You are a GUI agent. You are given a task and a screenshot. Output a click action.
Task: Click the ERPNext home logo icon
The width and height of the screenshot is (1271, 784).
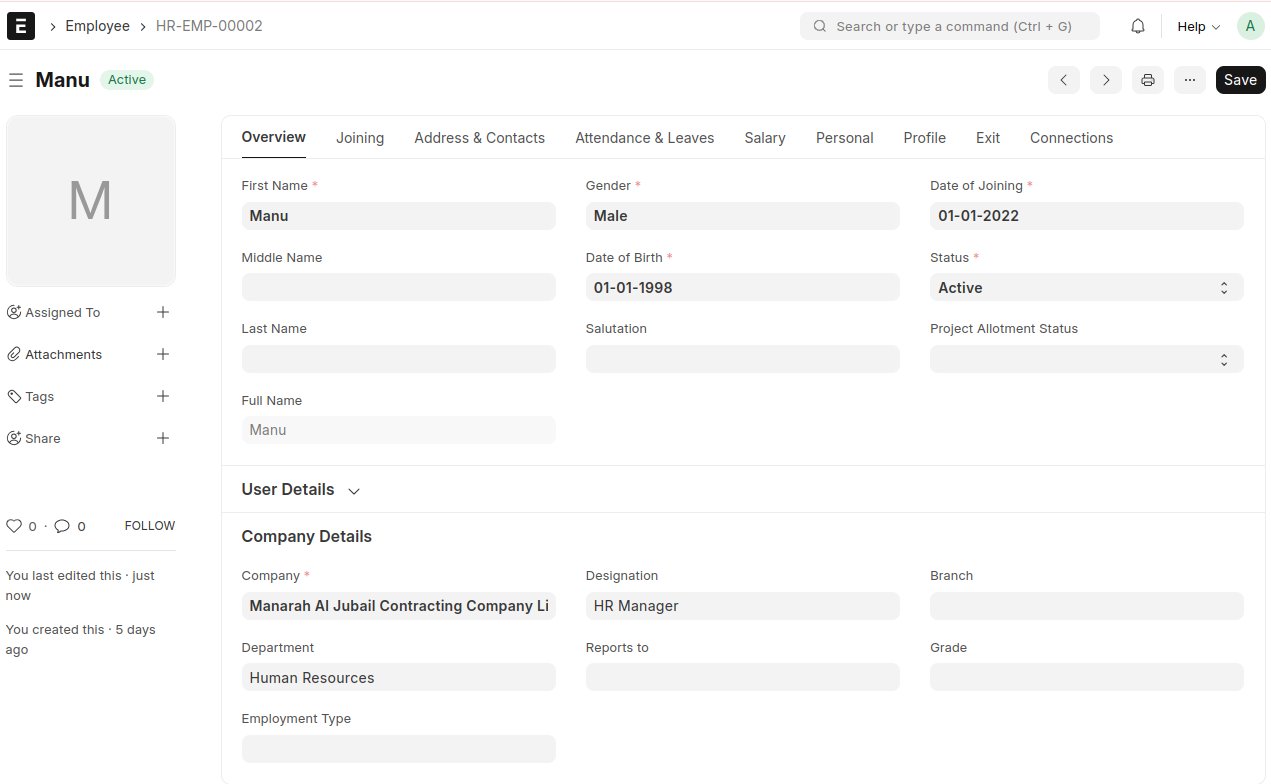tap(21, 26)
